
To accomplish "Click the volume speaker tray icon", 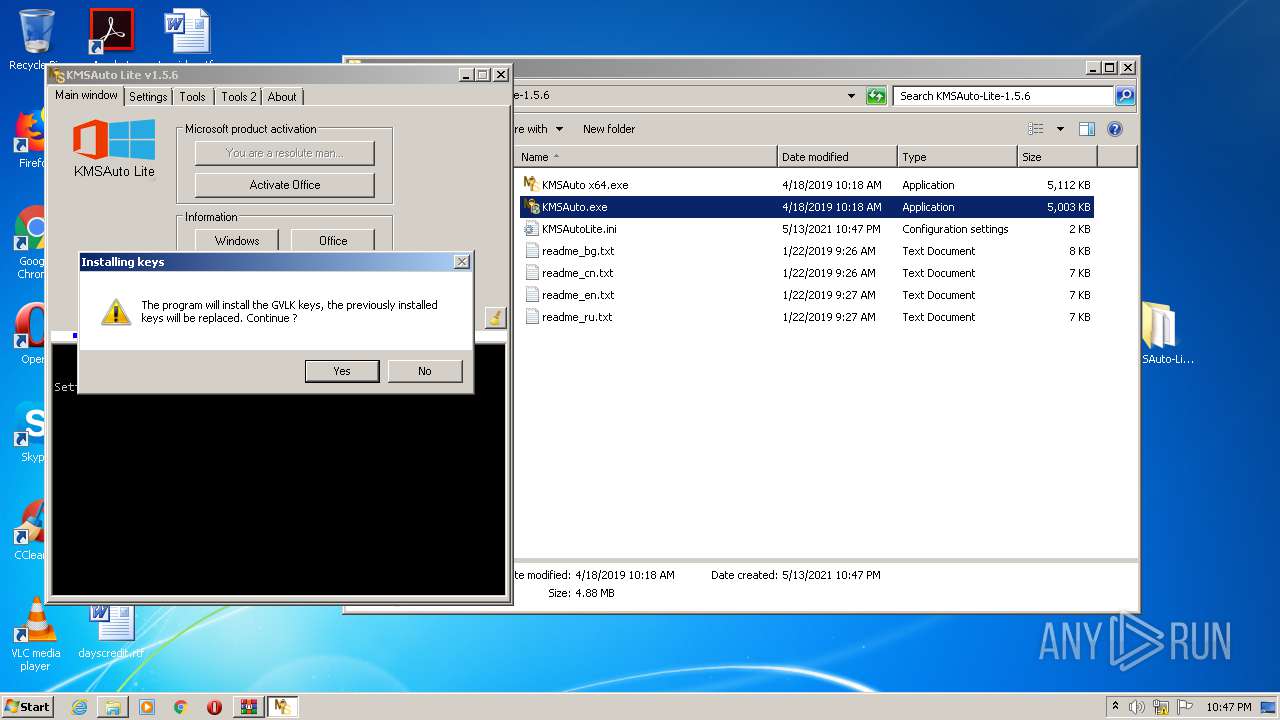I will point(1137,707).
